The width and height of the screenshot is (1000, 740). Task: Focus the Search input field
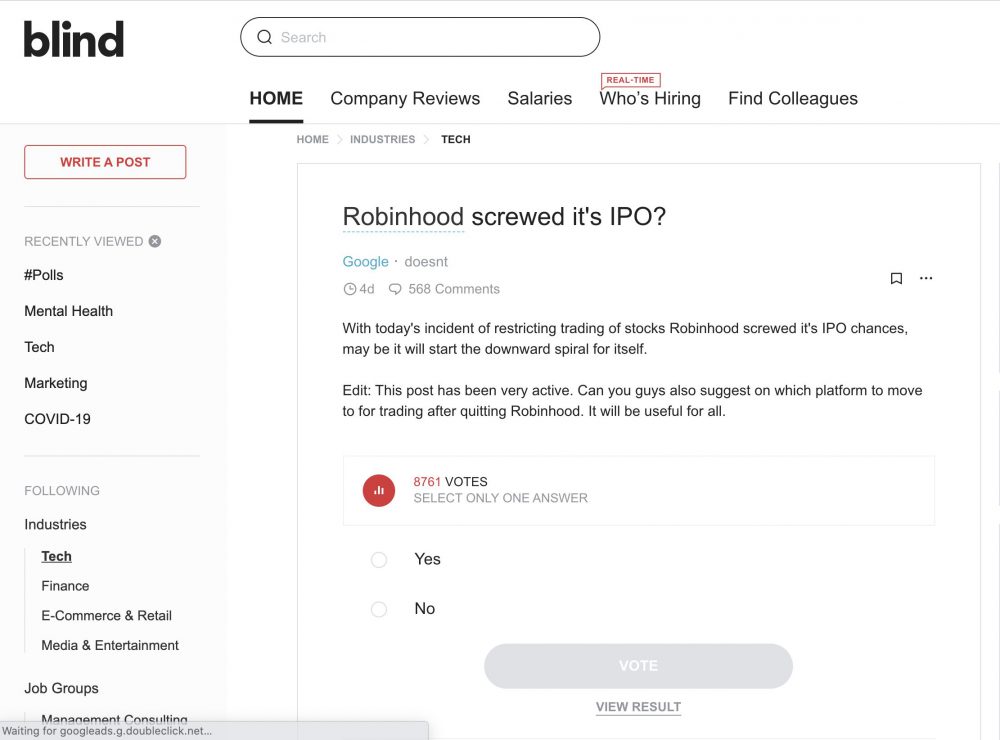click(x=420, y=37)
